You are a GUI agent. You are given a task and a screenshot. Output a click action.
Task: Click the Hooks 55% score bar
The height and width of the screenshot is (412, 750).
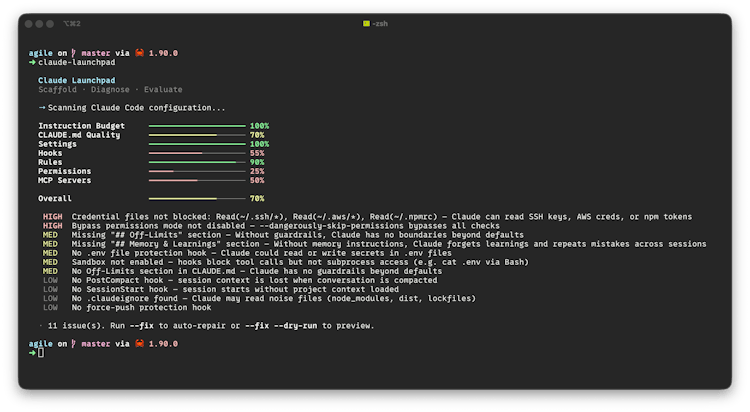[x=197, y=153]
